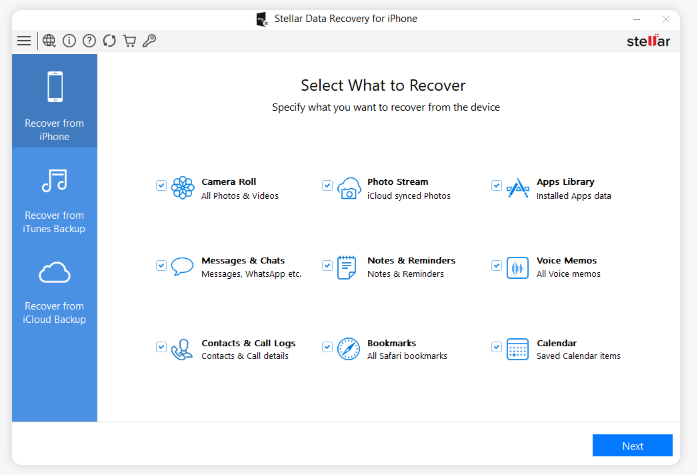Open the help question mark icon

[x=89, y=41]
